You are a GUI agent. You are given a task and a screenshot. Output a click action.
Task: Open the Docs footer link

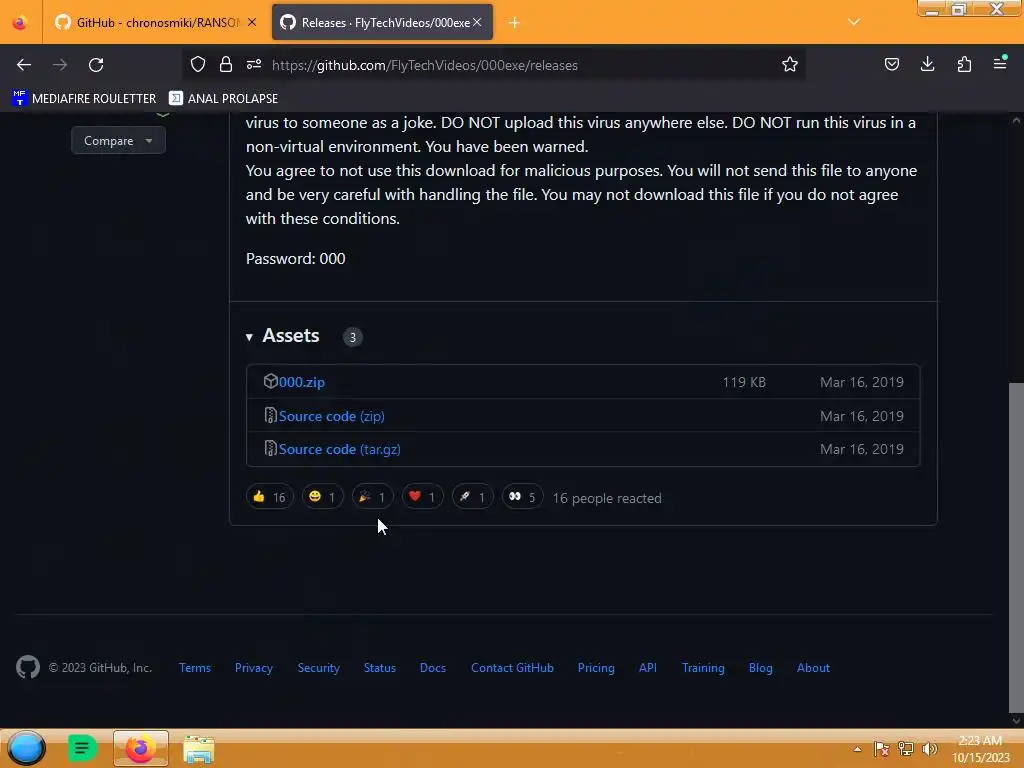432,667
